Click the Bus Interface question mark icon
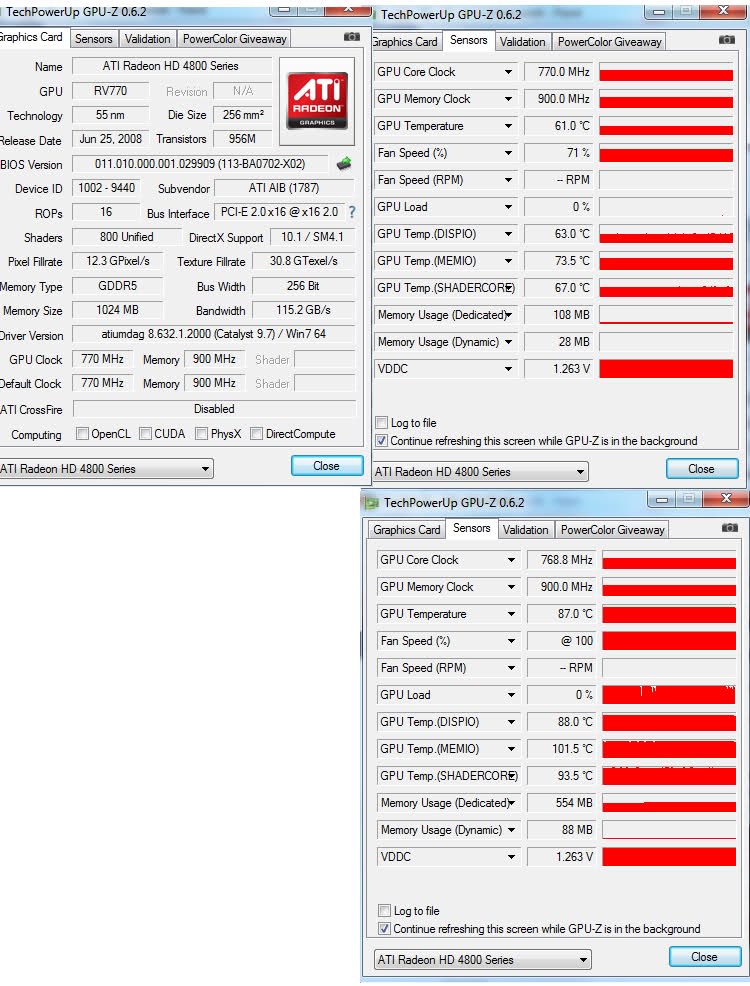Screen dimensions: 750x986 (x=352, y=213)
